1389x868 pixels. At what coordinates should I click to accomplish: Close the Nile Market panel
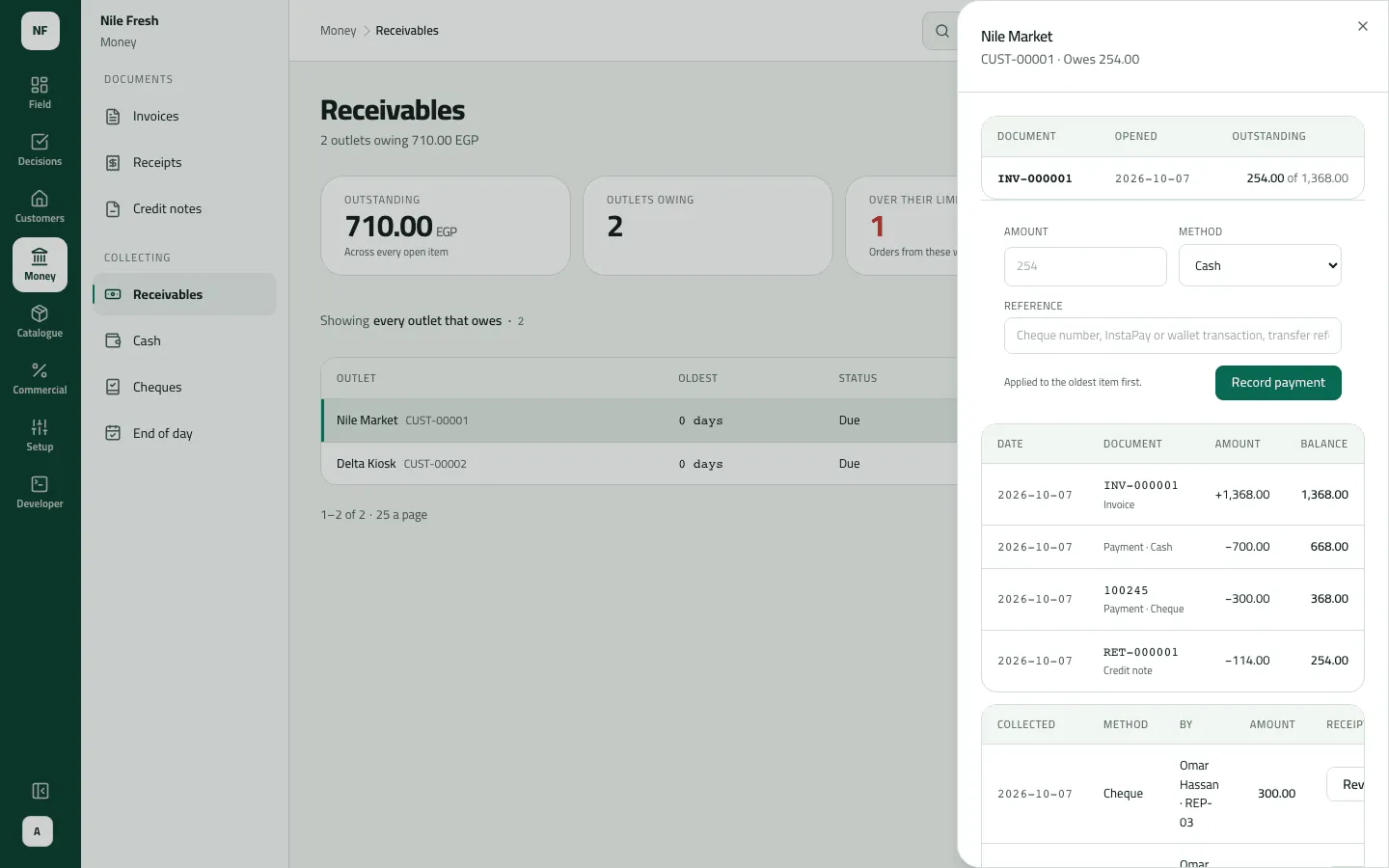pos(1363,26)
